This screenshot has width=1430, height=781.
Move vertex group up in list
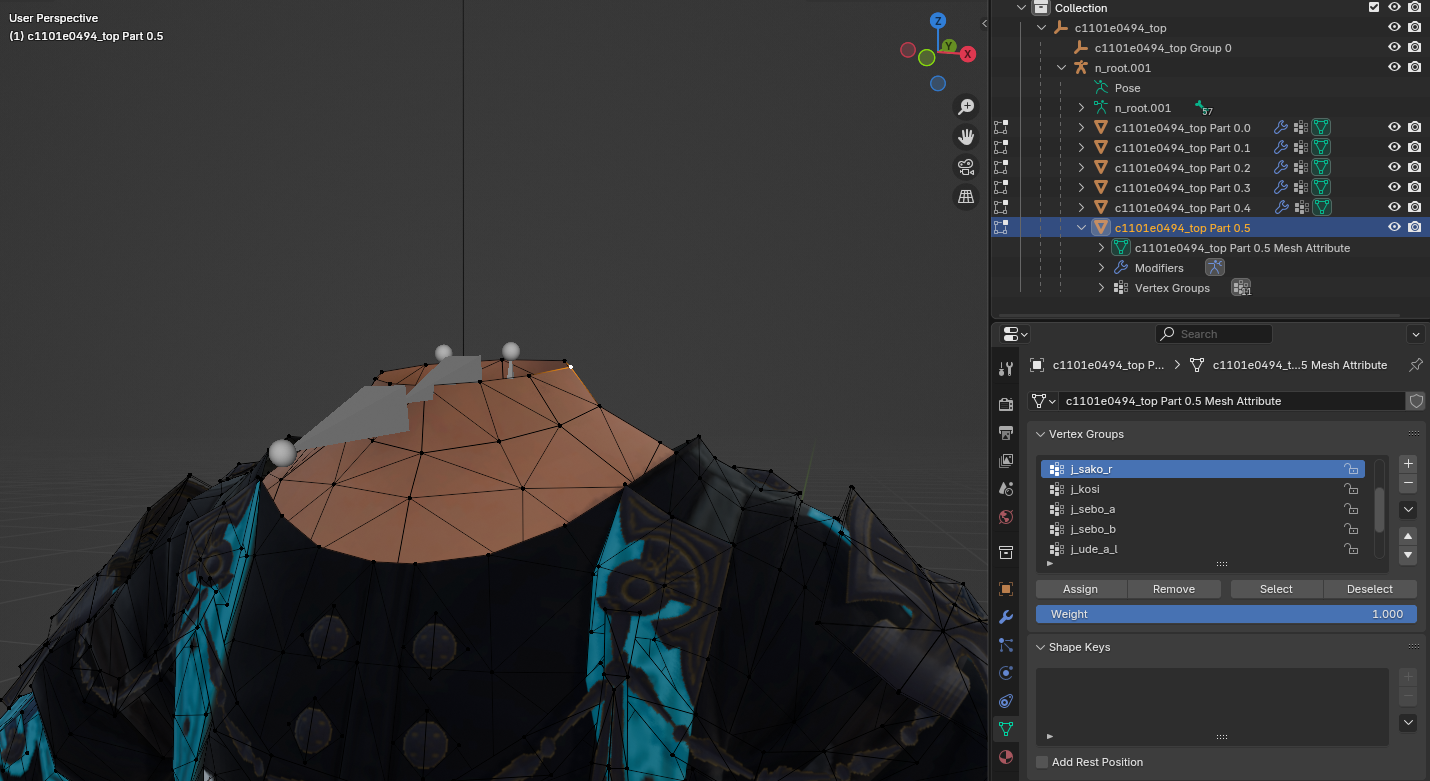tap(1408, 537)
